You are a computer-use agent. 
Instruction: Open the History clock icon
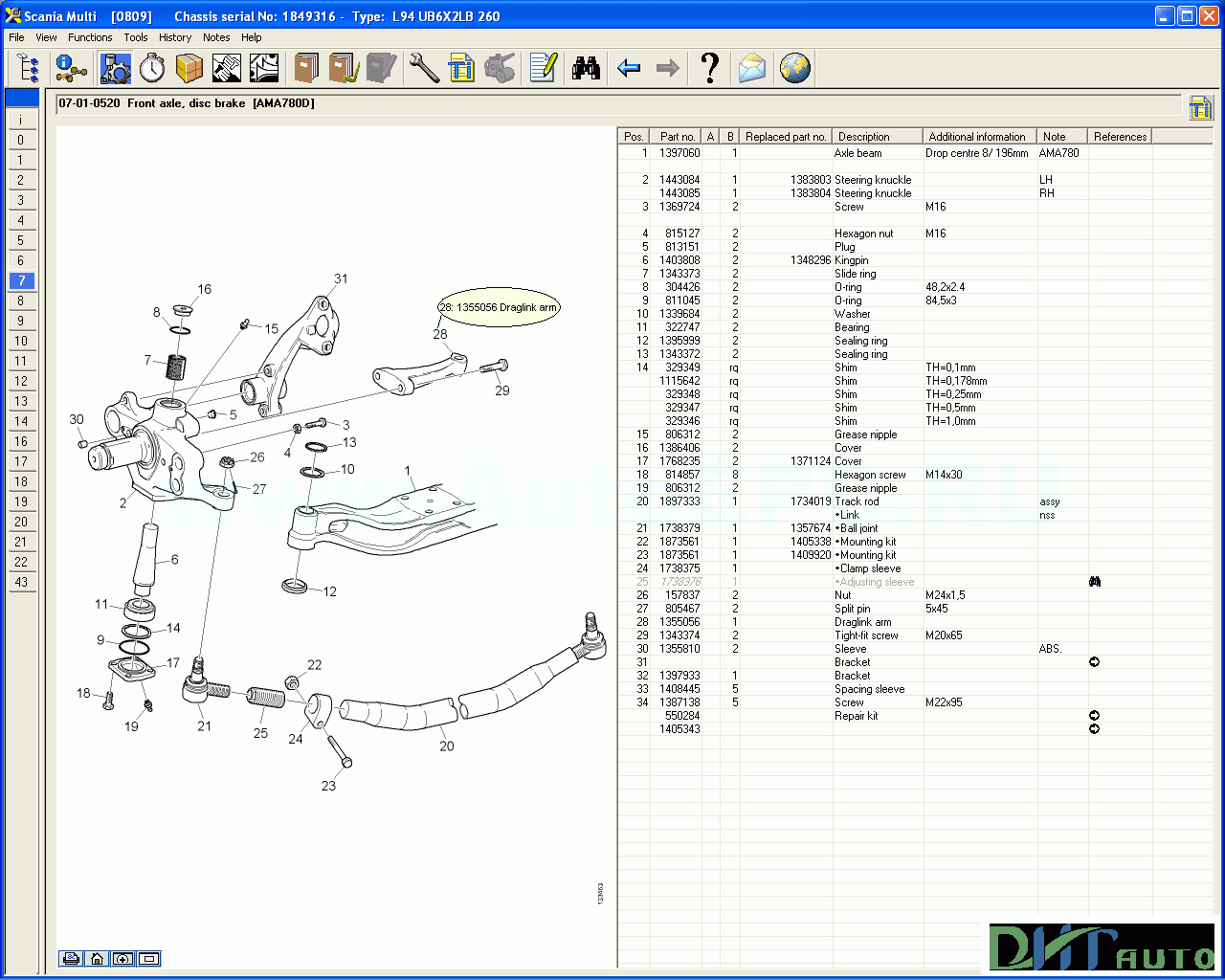click(x=151, y=68)
